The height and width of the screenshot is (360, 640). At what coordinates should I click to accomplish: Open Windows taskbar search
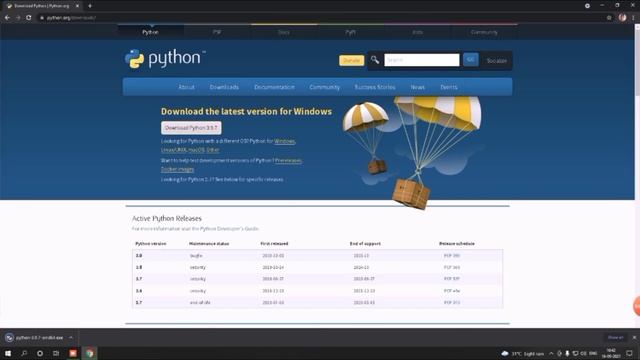pos(24,353)
